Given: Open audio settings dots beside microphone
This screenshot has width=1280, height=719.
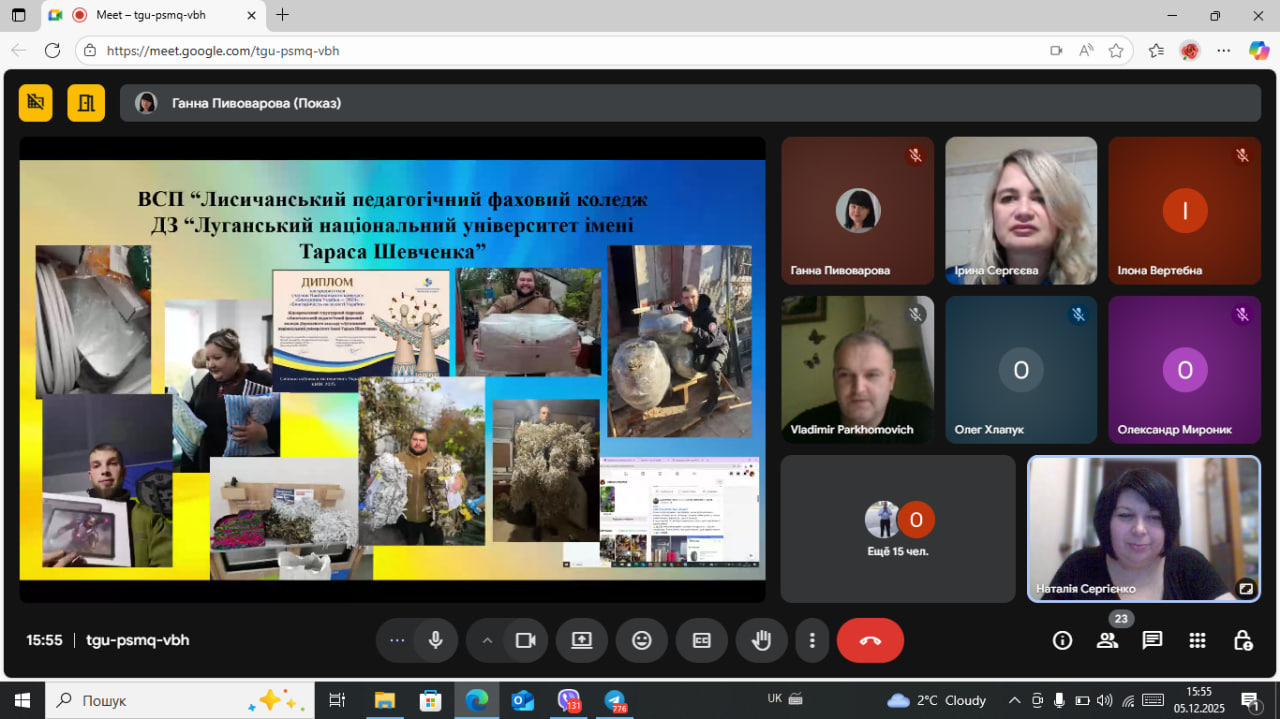Looking at the screenshot, I should (397, 640).
